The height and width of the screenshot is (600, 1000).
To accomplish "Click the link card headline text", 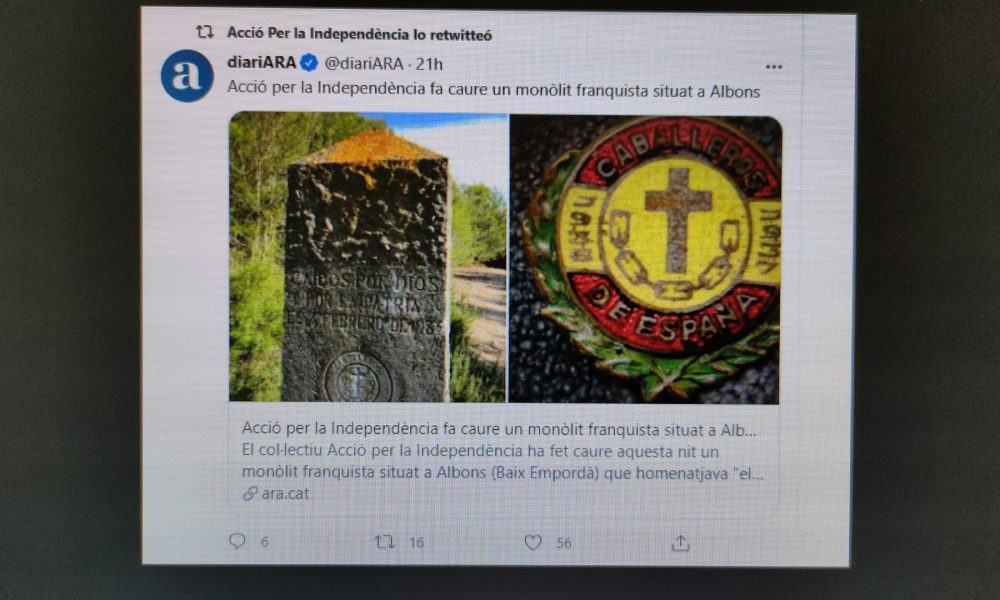I will coord(499,429).
